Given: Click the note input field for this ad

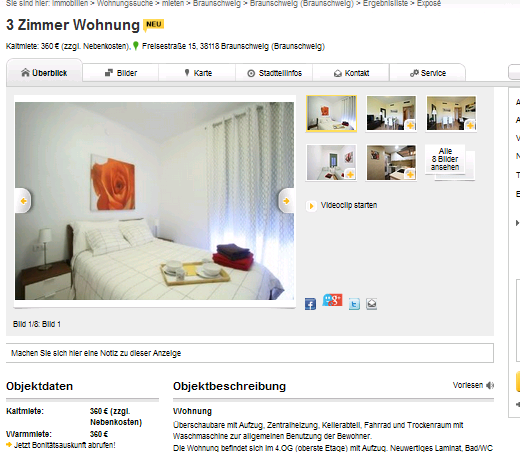Looking at the screenshot, I should coord(250,353).
